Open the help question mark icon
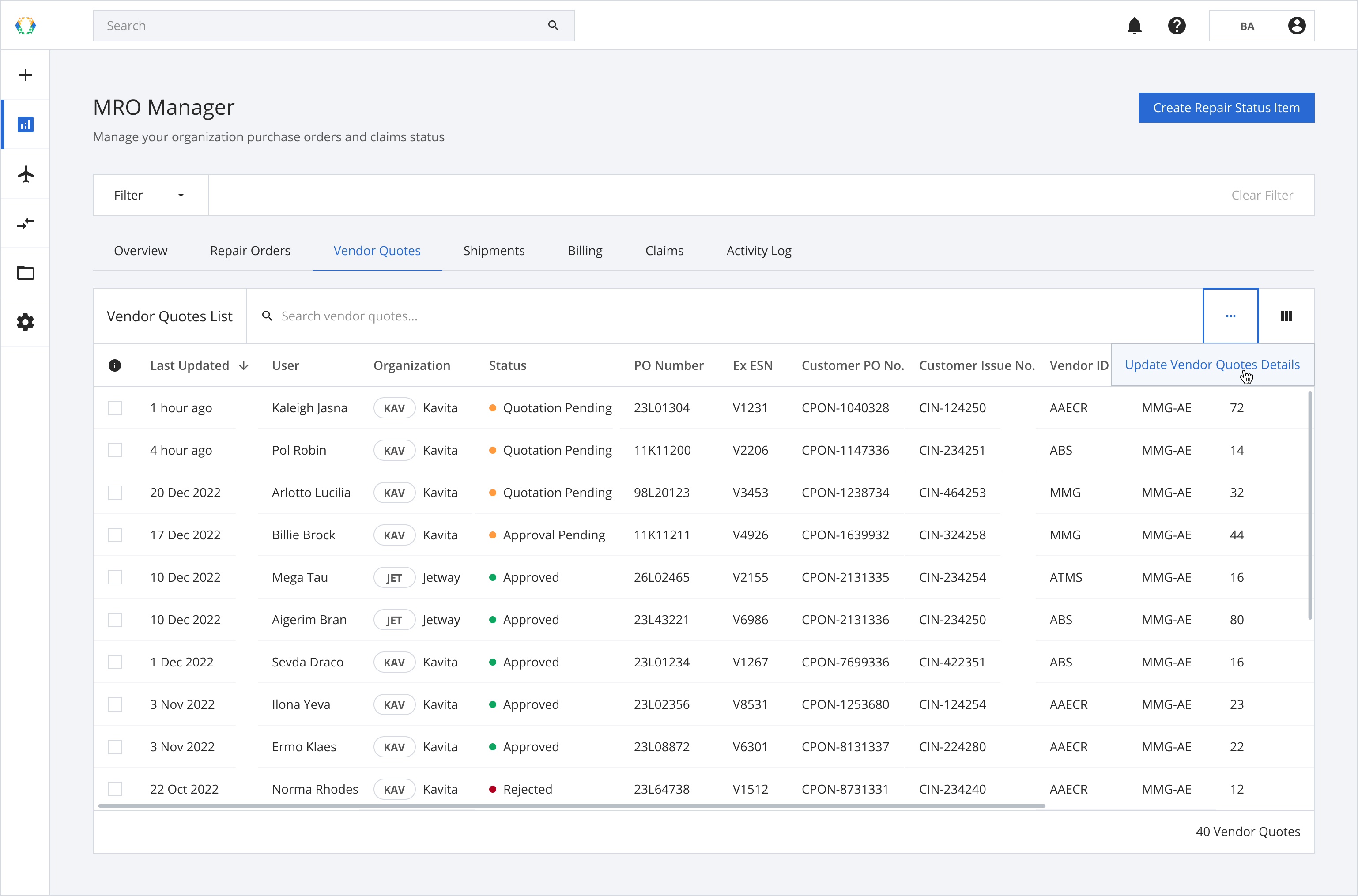Viewport: 1358px width, 896px height. [x=1176, y=26]
